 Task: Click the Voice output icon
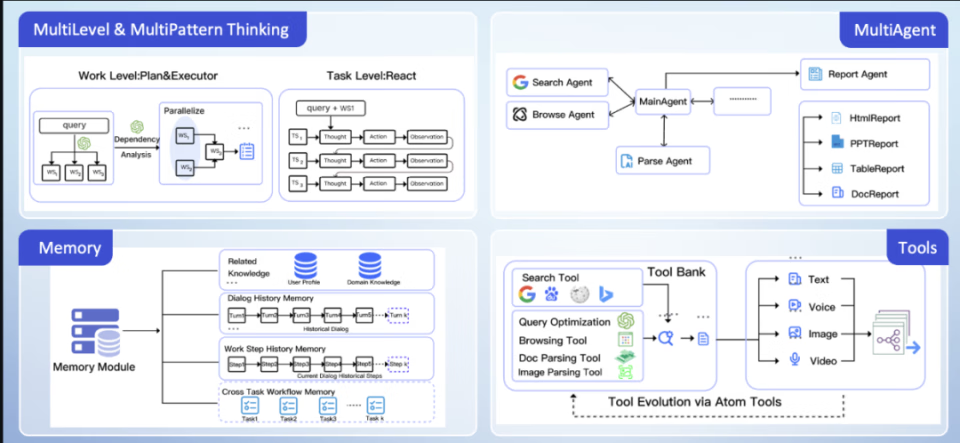coord(794,307)
